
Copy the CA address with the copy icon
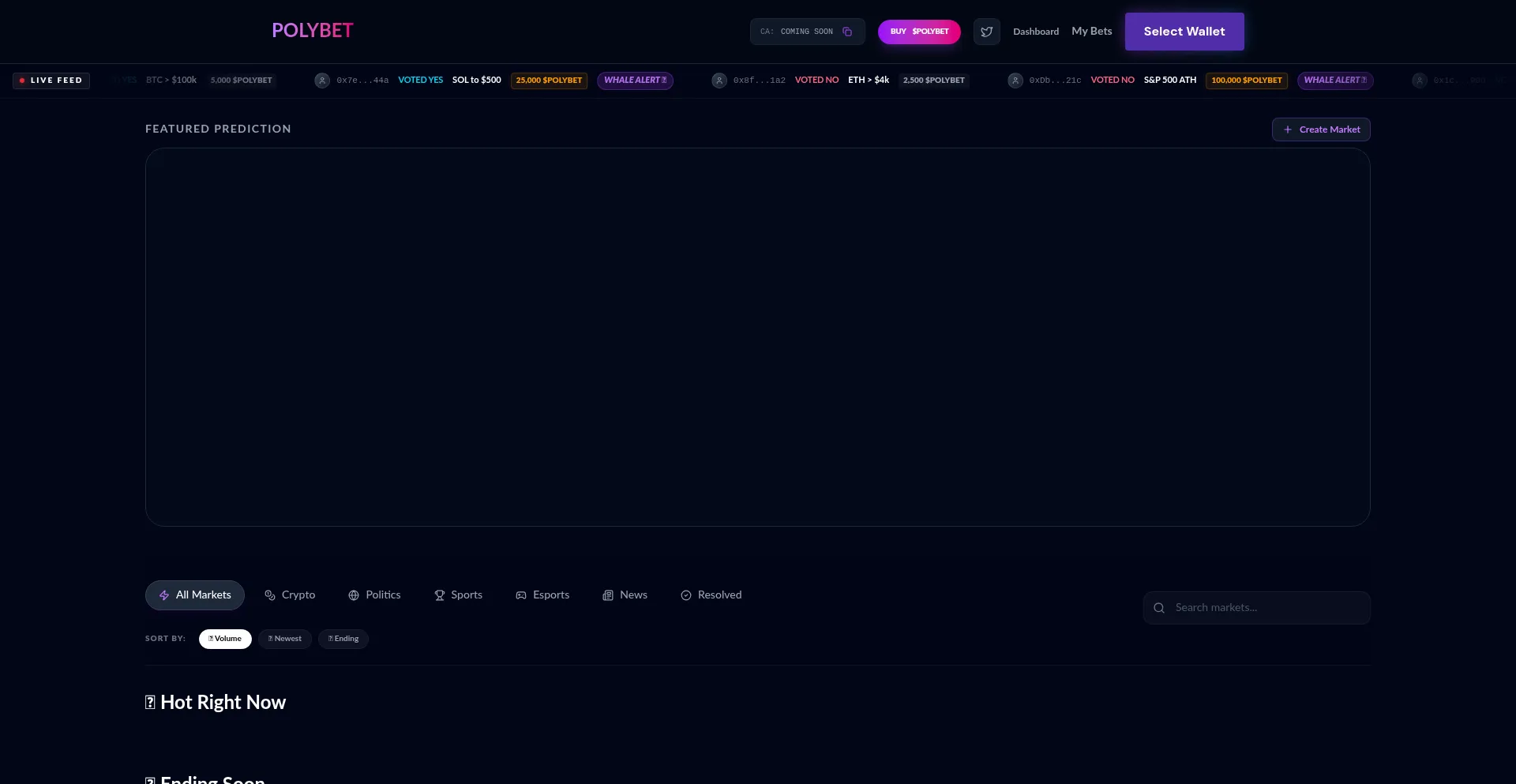click(x=848, y=32)
